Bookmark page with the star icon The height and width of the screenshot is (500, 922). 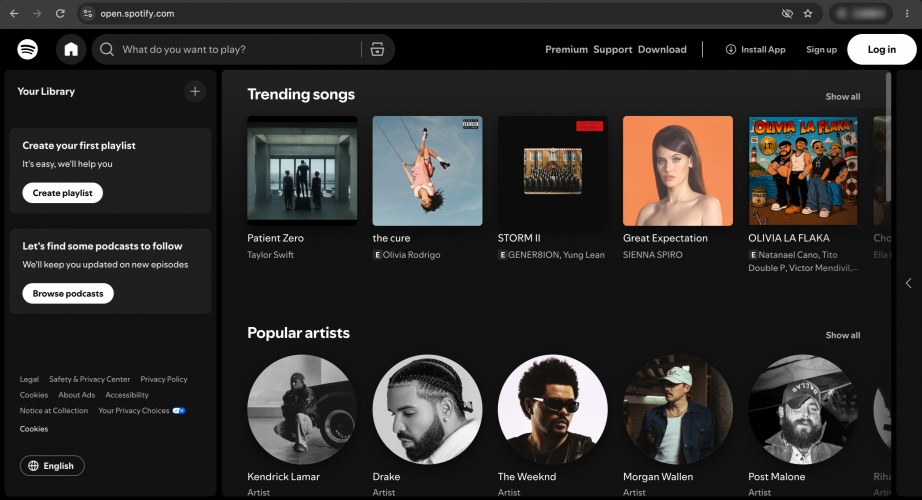pyautogui.click(x=808, y=14)
